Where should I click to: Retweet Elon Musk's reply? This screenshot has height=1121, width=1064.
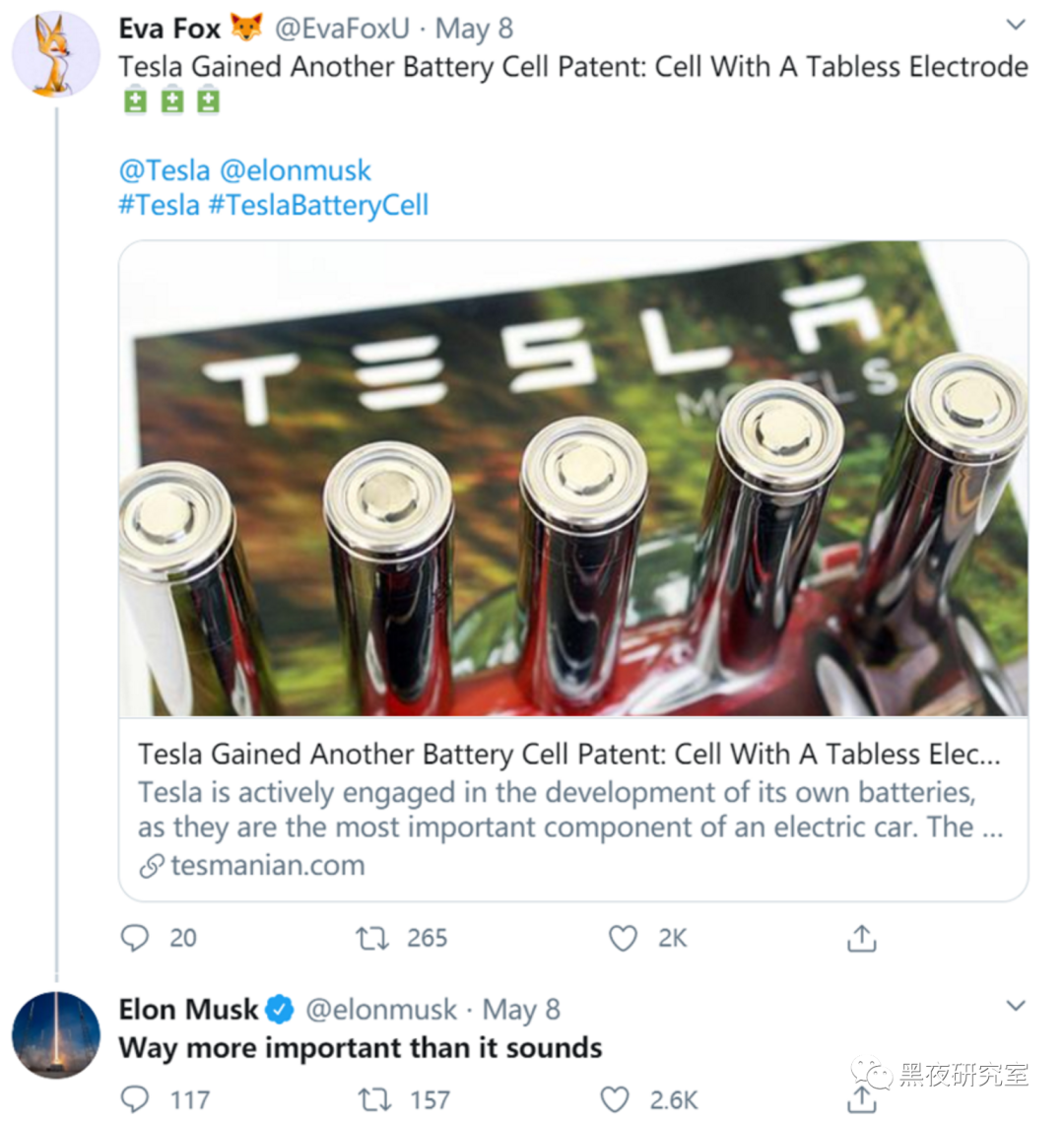tap(374, 1099)
